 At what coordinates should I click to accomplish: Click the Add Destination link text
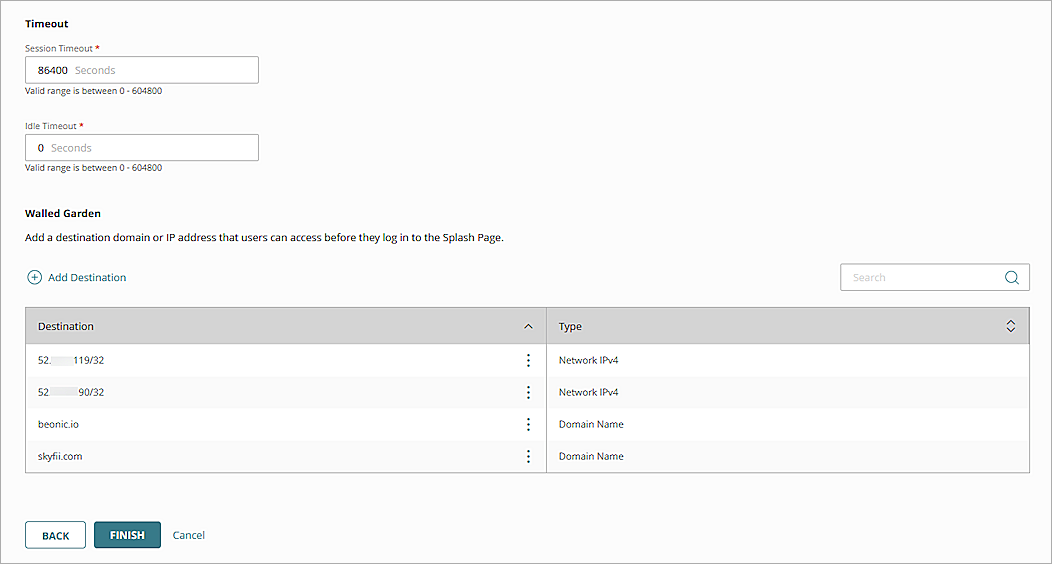pyautogui.click(x=87, y=277)
